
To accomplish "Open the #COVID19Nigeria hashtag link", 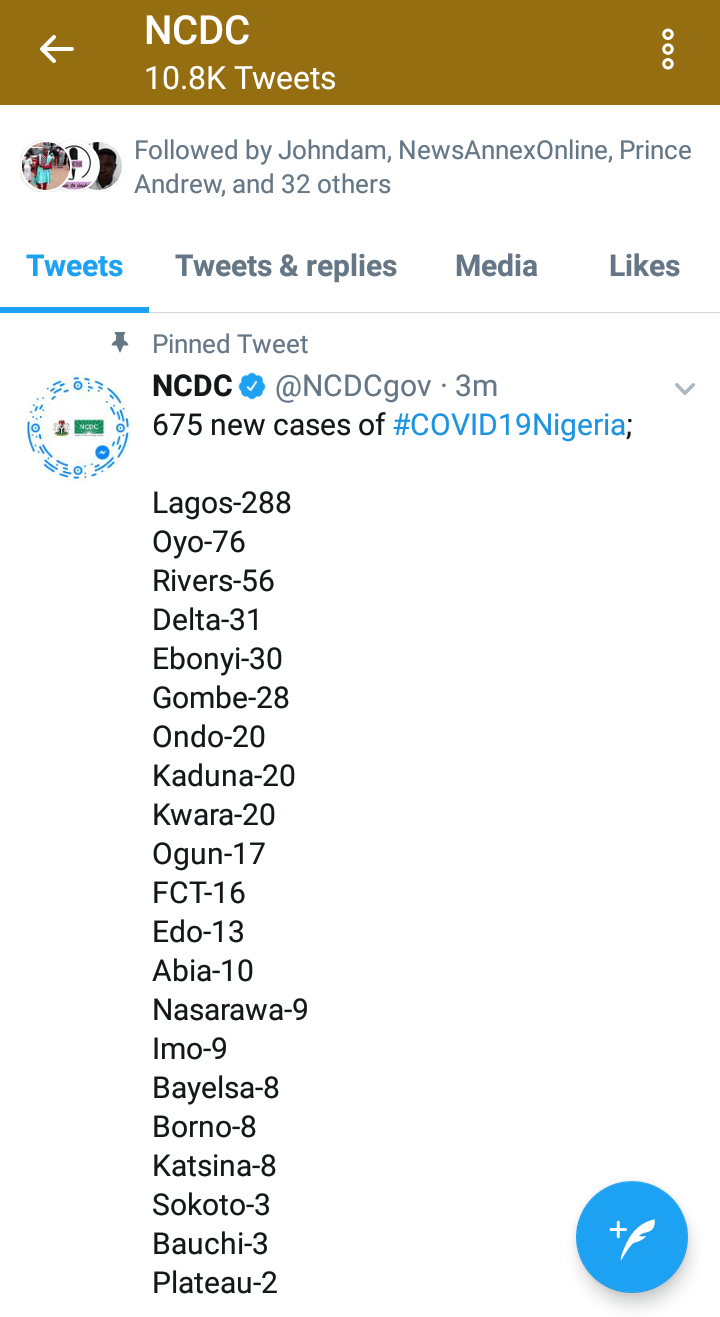I will tap(509, 425).
